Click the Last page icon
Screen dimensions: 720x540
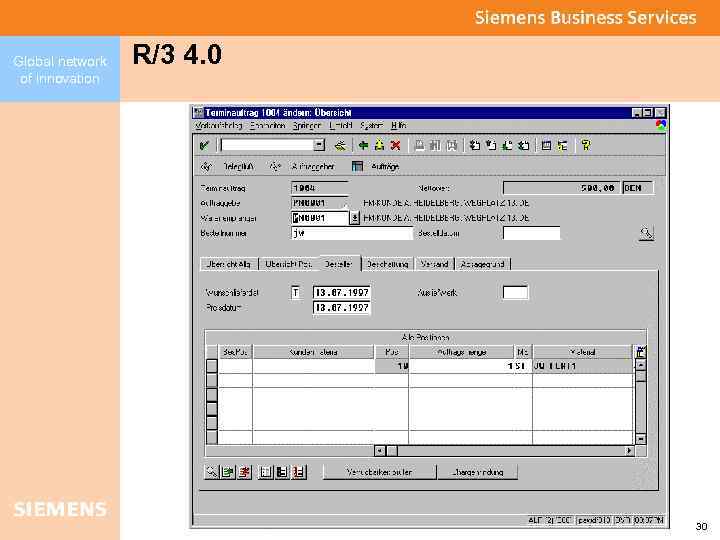click(x=523, y=146)
